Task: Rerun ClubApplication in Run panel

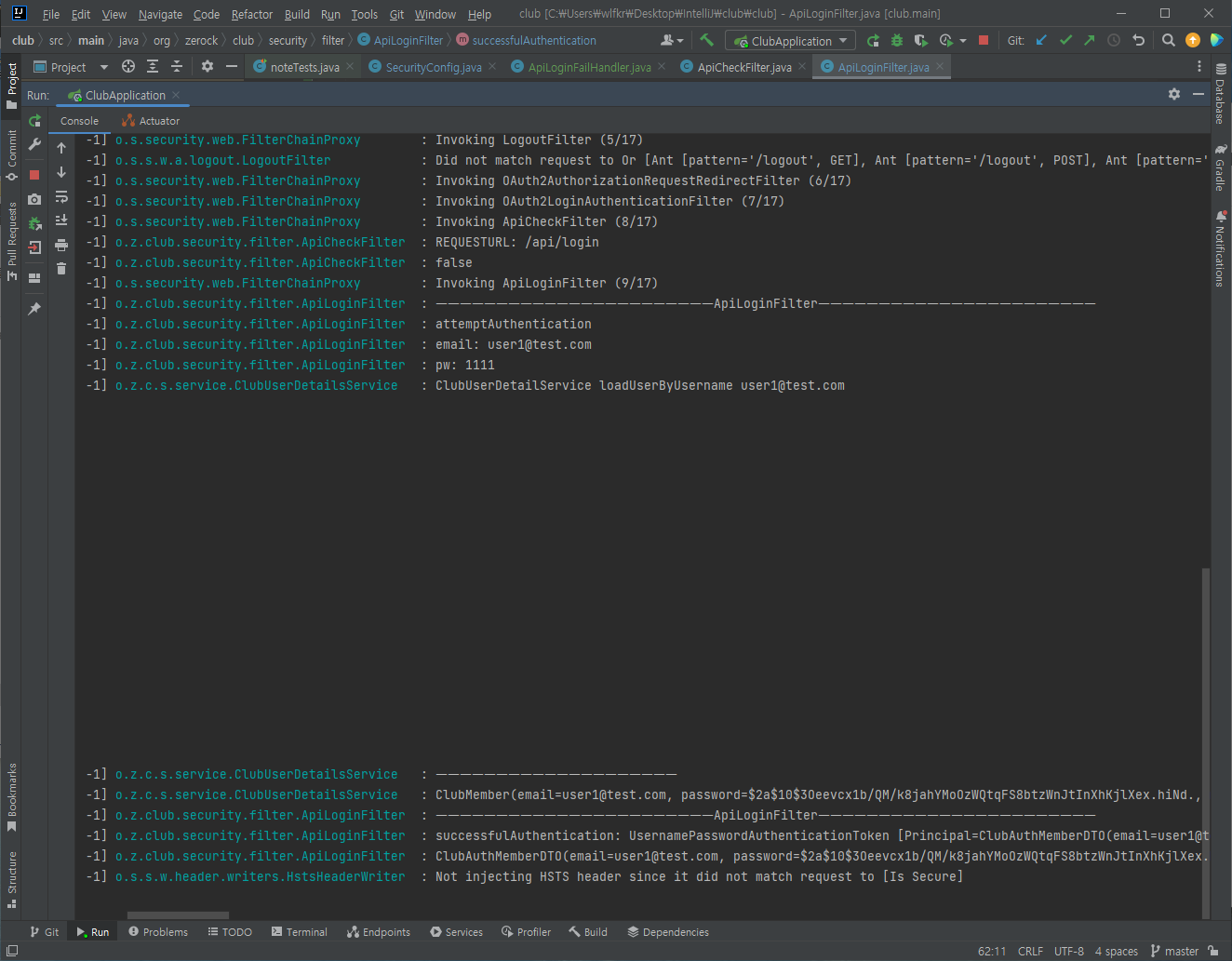Action: pyautogui.click(x=34, y=121)
